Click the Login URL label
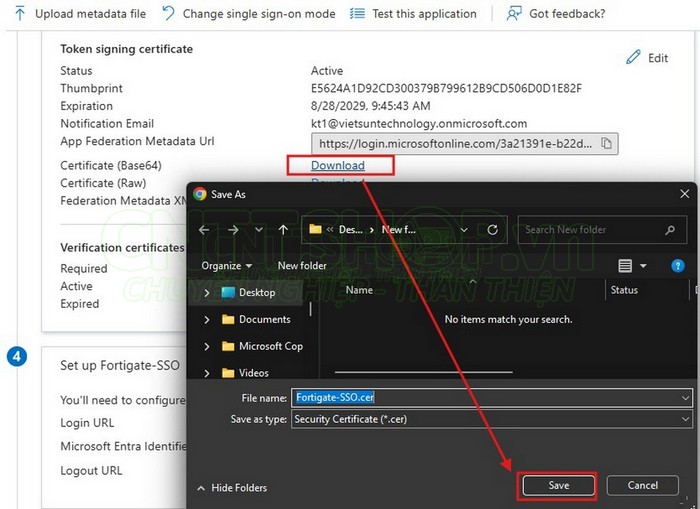 pyautogui.click(x=87, y=422)
